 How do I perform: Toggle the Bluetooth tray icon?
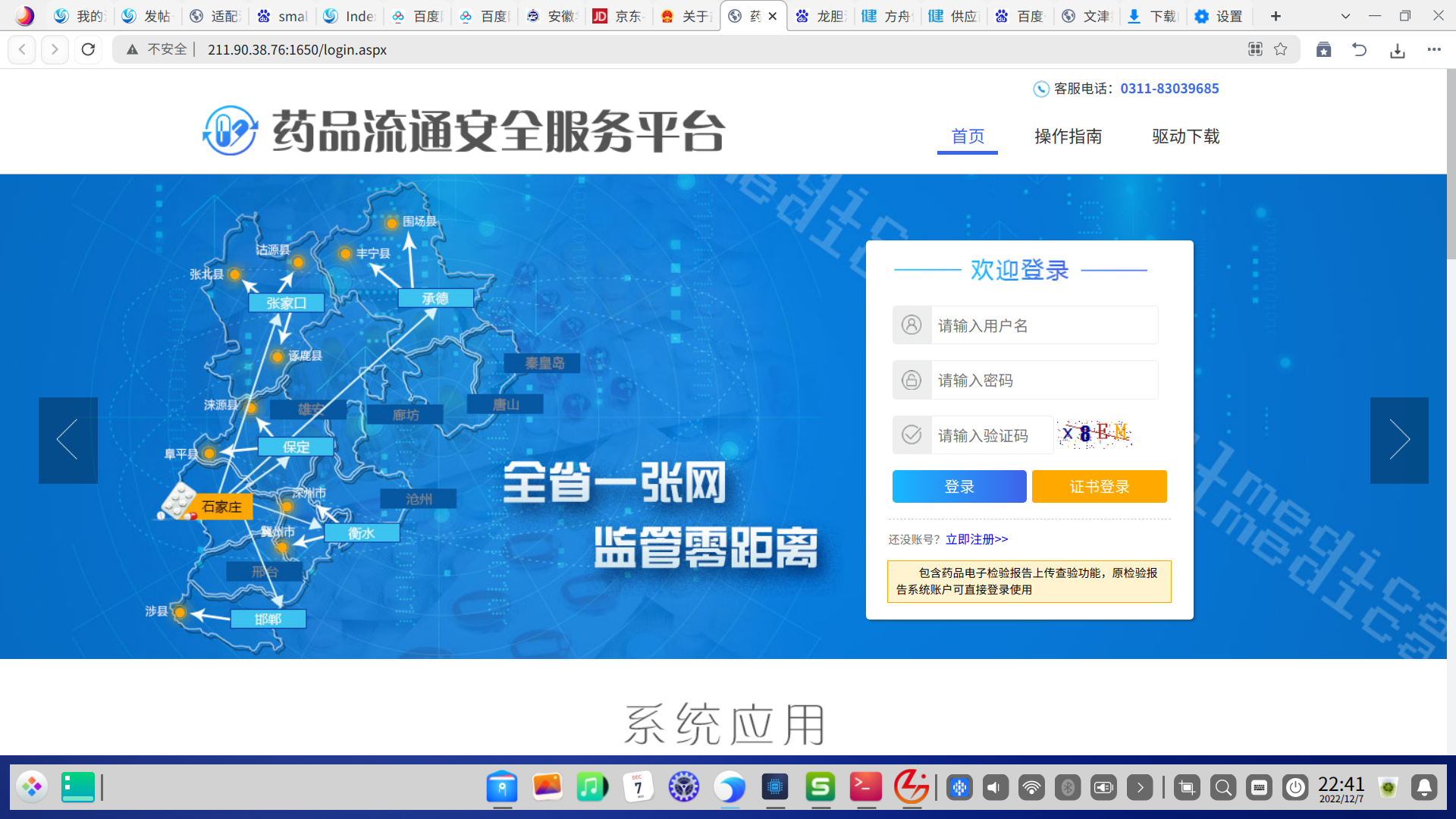(1068, 788)
